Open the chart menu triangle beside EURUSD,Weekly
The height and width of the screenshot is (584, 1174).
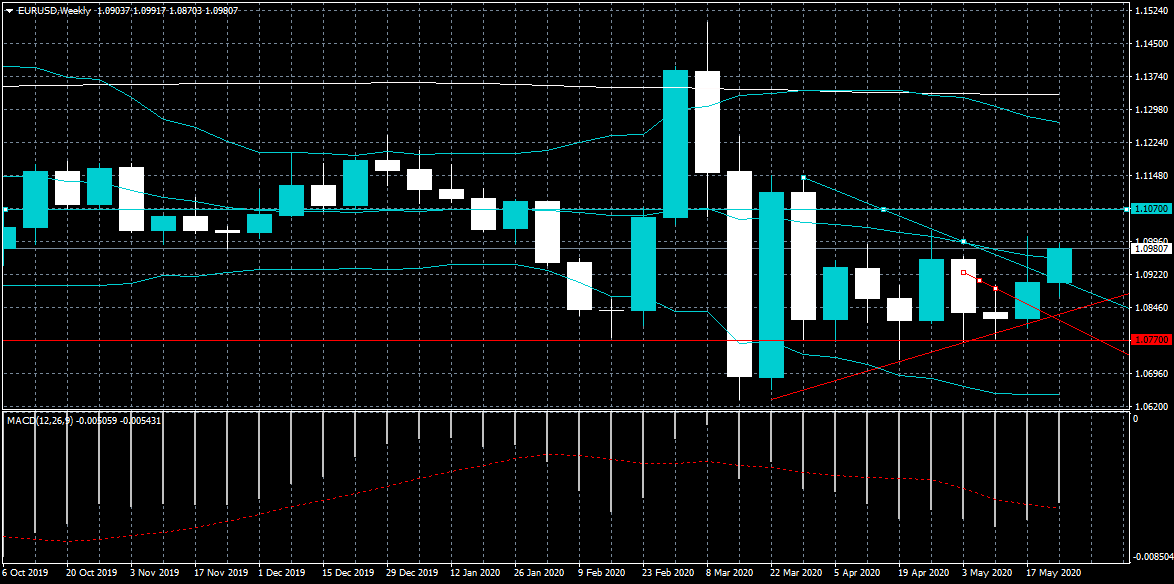click(x=9, y=12)
